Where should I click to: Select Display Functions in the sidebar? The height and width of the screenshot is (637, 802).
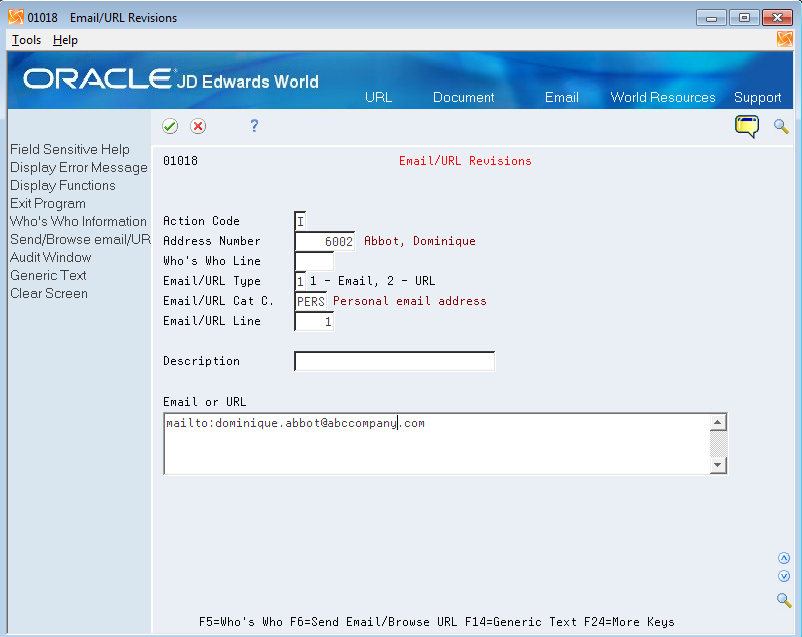pos(62,185)
